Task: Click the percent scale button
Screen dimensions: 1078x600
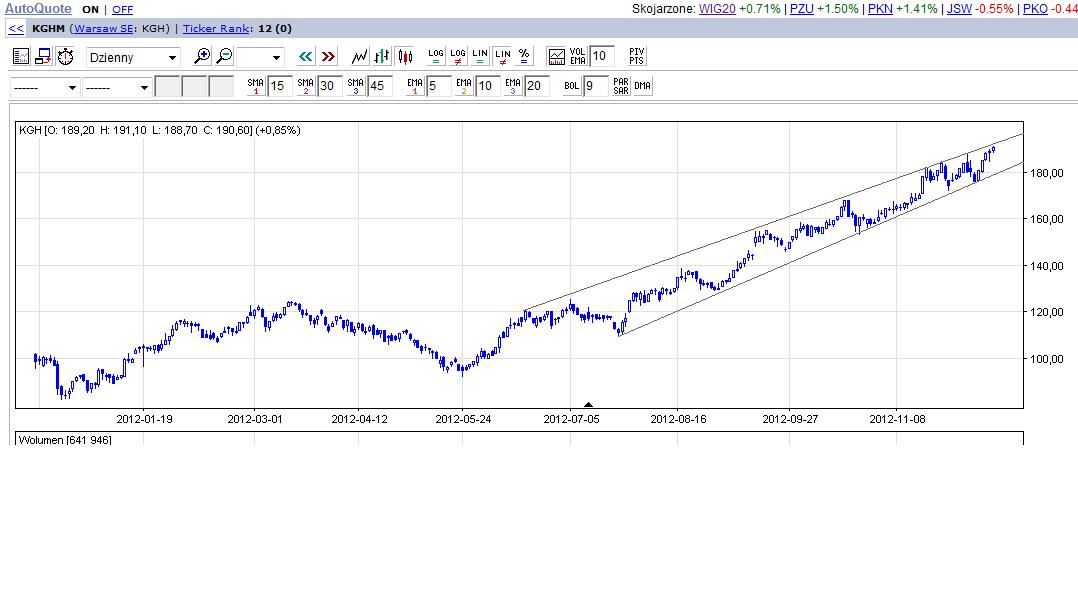Action: (x=525, y=57)
